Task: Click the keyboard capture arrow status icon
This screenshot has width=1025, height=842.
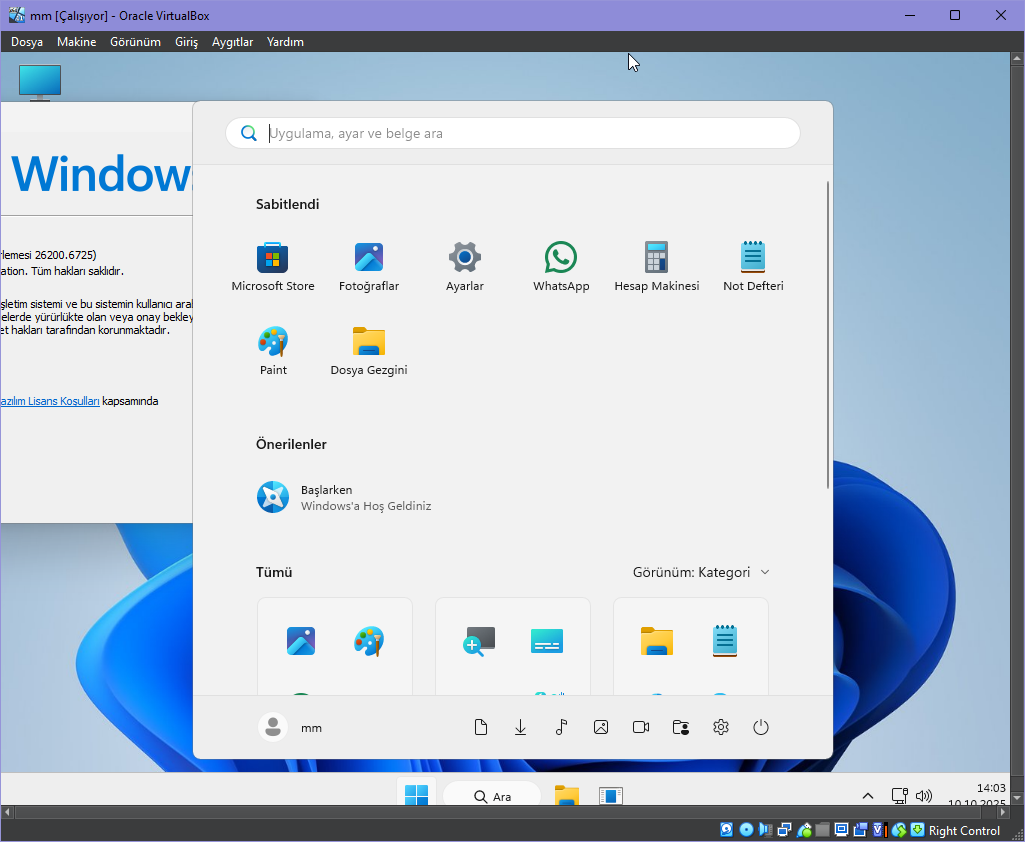Action: (917, 830)
